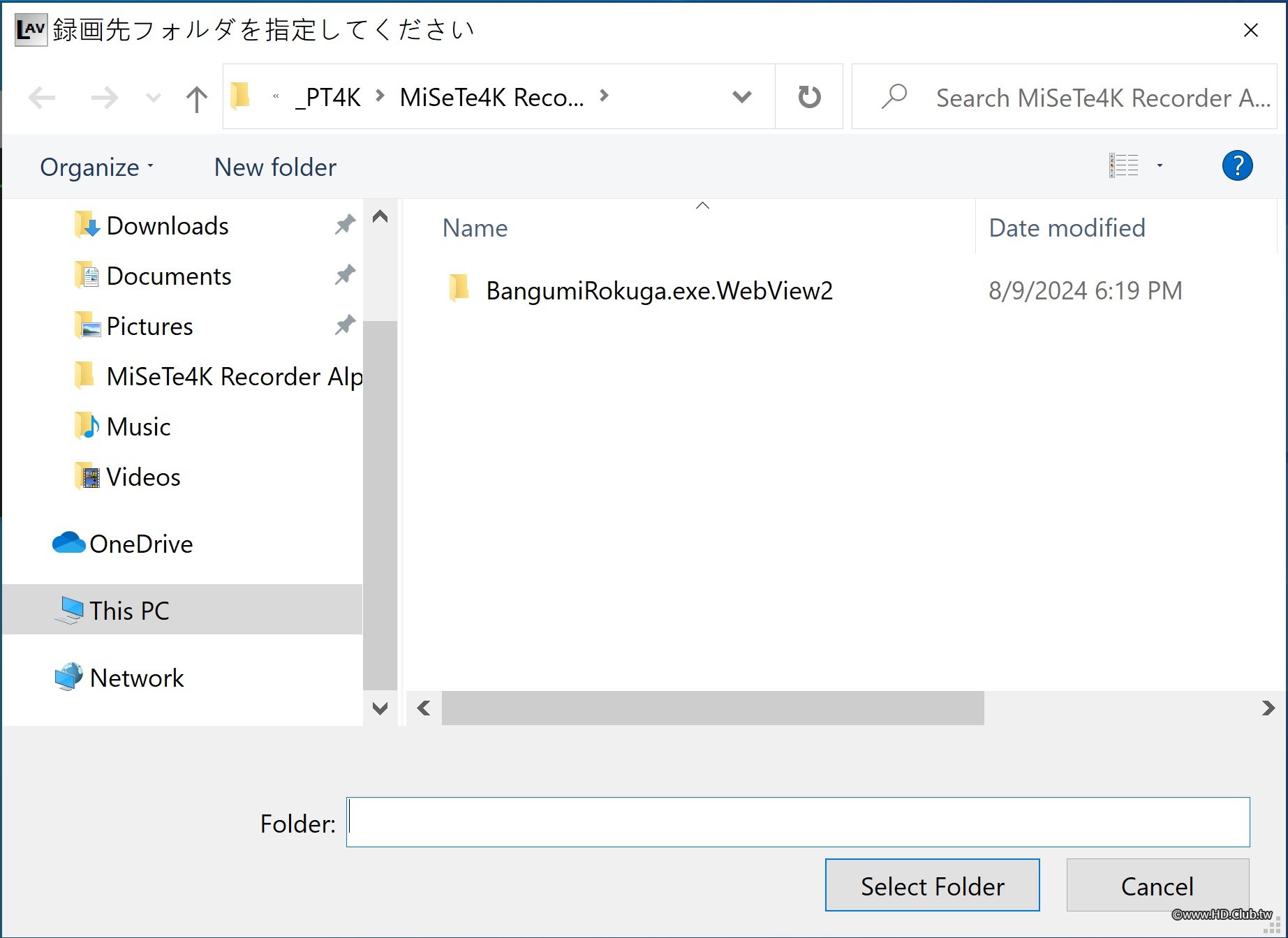Go forward with the right arrow
The width and height of the screenshot is (1288, 938).
(104, 98)
